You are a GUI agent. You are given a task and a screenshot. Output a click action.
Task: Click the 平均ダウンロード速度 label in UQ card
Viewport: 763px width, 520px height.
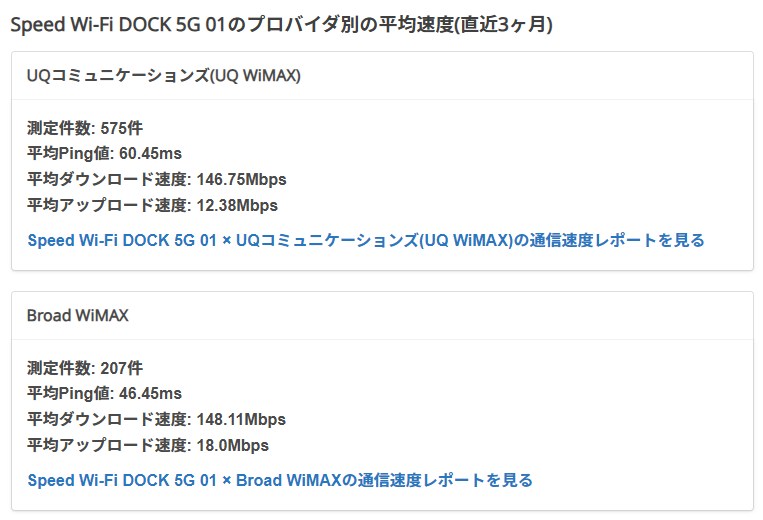[x=106, y=180]
